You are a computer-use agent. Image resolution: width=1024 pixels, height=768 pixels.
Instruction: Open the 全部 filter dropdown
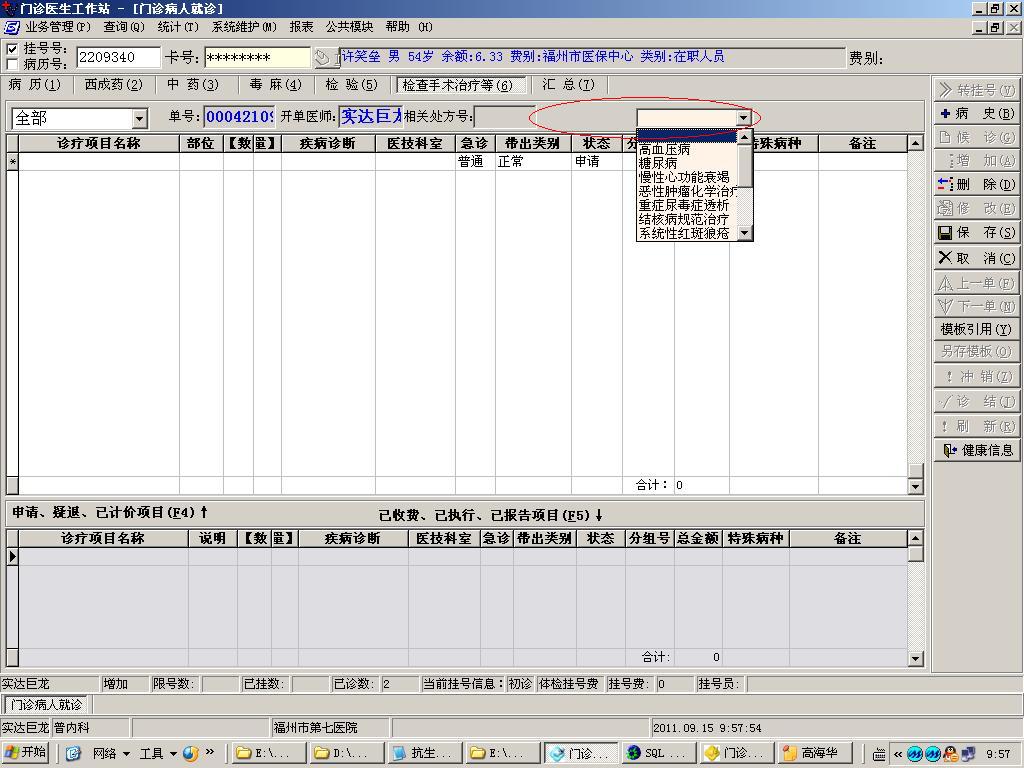139,119
